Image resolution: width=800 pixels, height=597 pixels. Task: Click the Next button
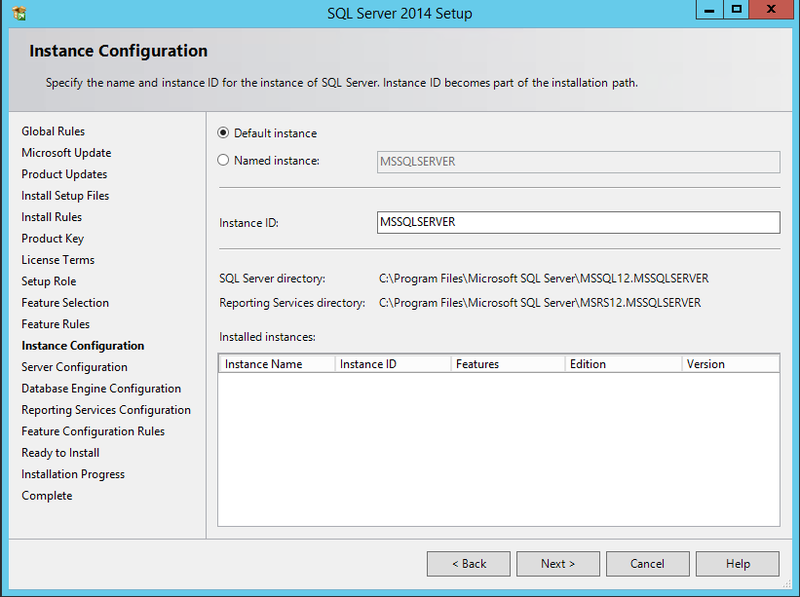pos(558,564)
